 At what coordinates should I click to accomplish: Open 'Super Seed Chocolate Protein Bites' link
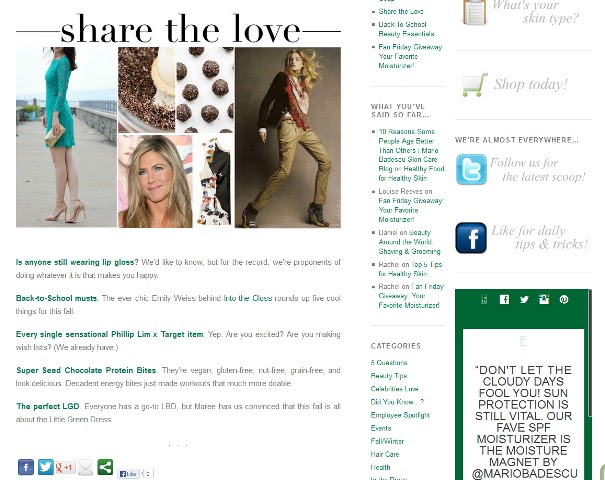86,370
